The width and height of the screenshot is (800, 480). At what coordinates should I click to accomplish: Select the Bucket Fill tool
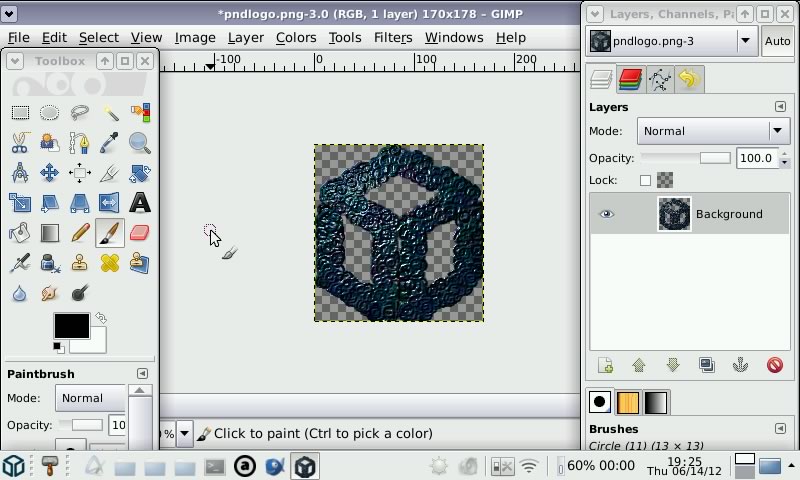[x=20, y=233]
